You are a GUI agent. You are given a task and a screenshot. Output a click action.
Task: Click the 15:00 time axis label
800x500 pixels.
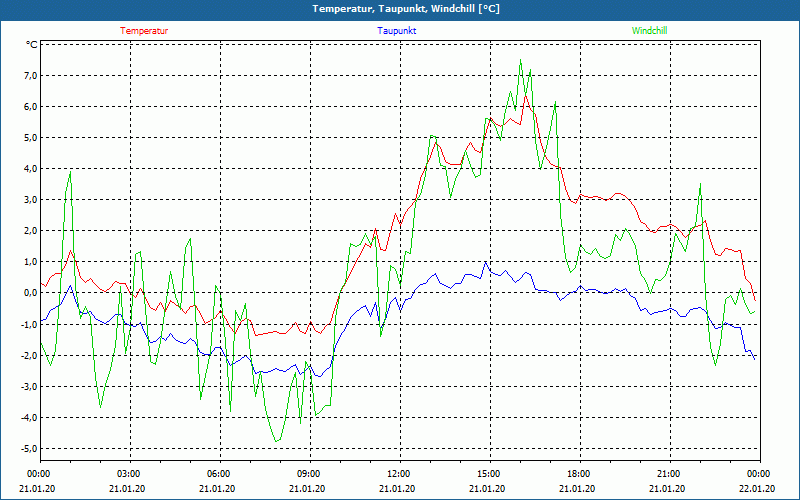(488, 474)
